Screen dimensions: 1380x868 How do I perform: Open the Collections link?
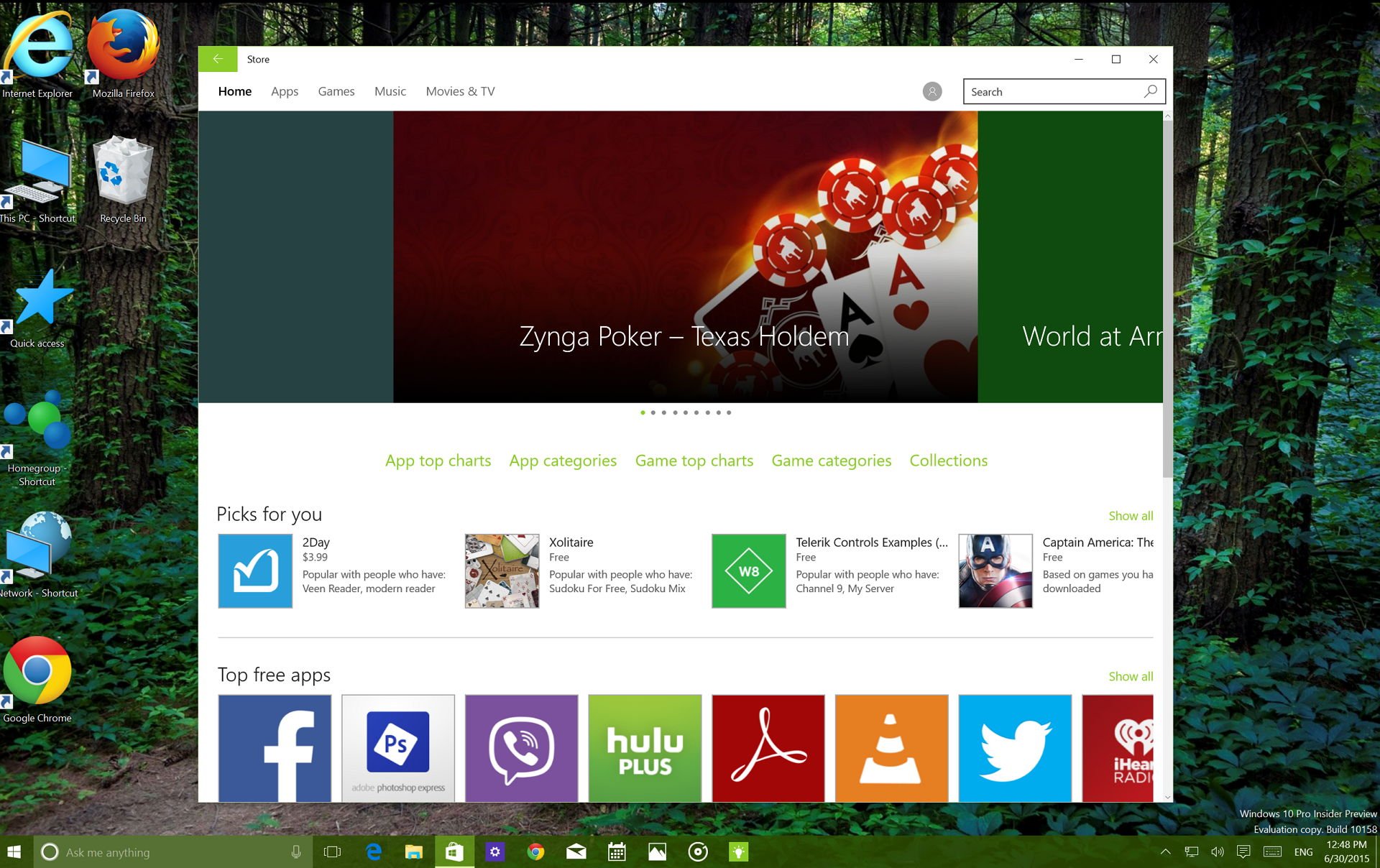click(x=949, y=461)
